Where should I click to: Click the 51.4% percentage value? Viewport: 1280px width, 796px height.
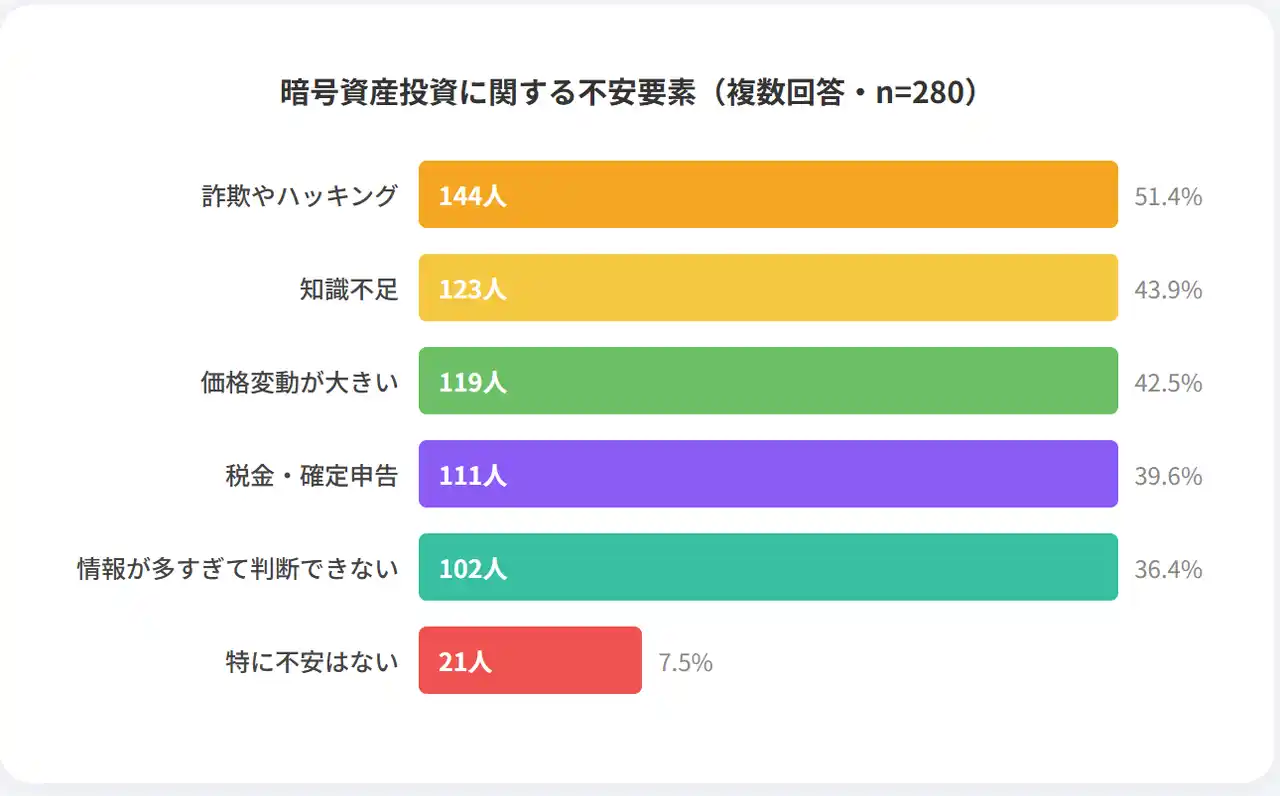tap(1168, 197)
